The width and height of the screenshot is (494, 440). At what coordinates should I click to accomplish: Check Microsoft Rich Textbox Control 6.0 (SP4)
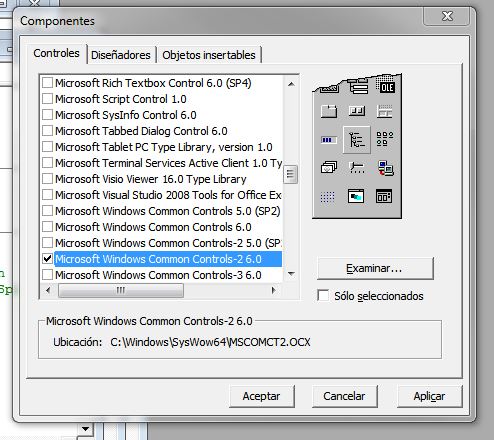[x=47, y=82]
